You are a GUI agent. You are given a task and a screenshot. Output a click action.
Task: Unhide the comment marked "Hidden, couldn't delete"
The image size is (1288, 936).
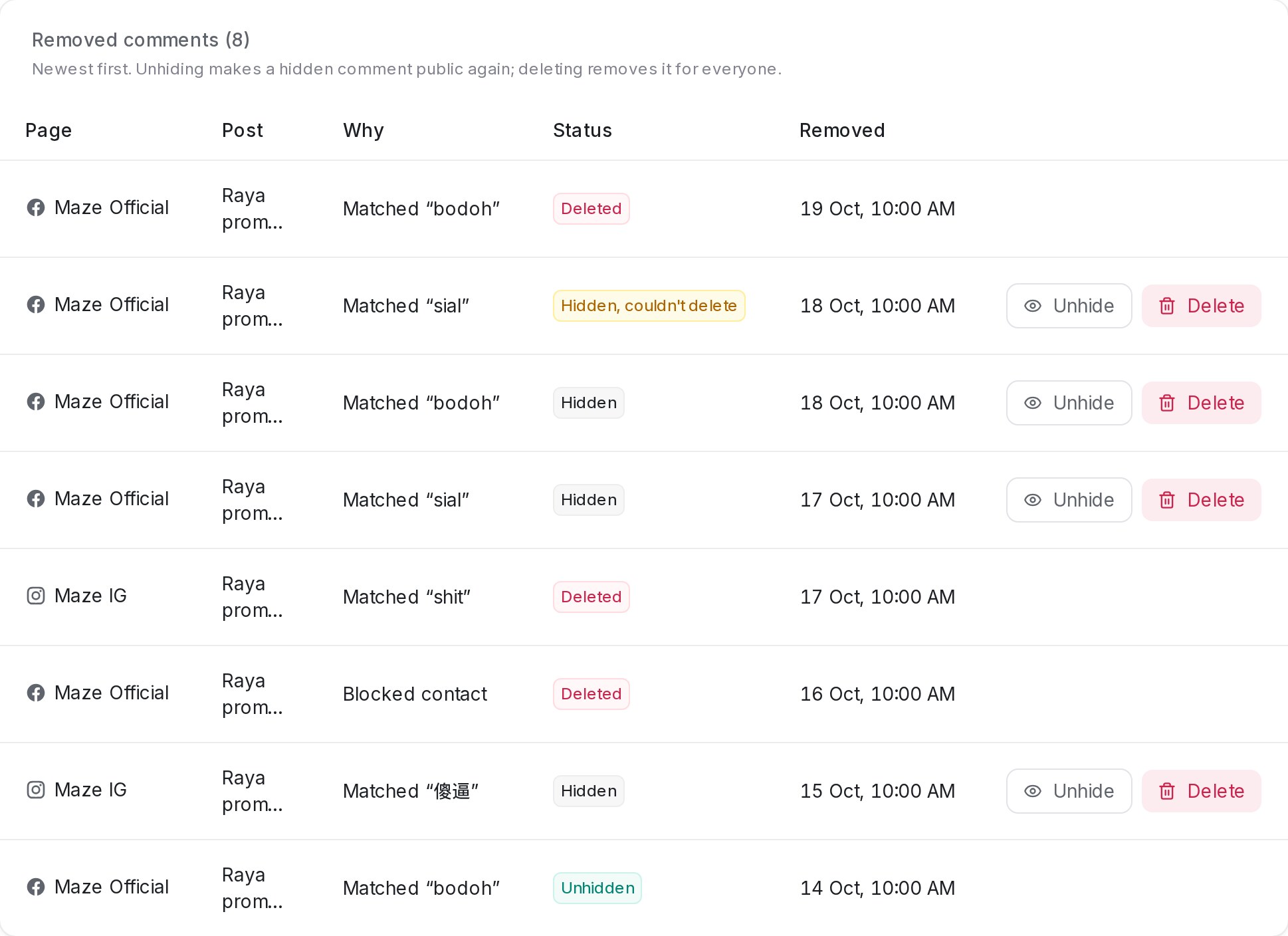click(x=1069, y=306)
